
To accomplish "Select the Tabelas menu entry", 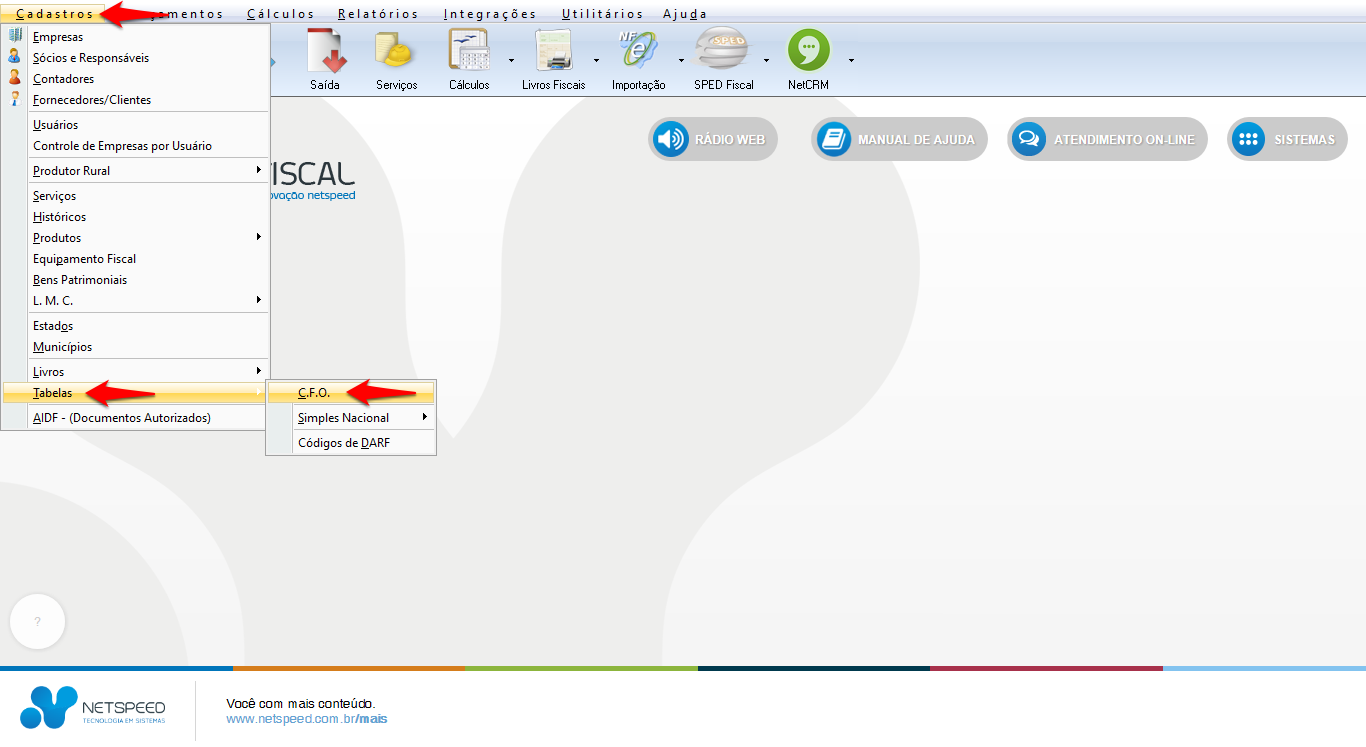I will (136, 392).
